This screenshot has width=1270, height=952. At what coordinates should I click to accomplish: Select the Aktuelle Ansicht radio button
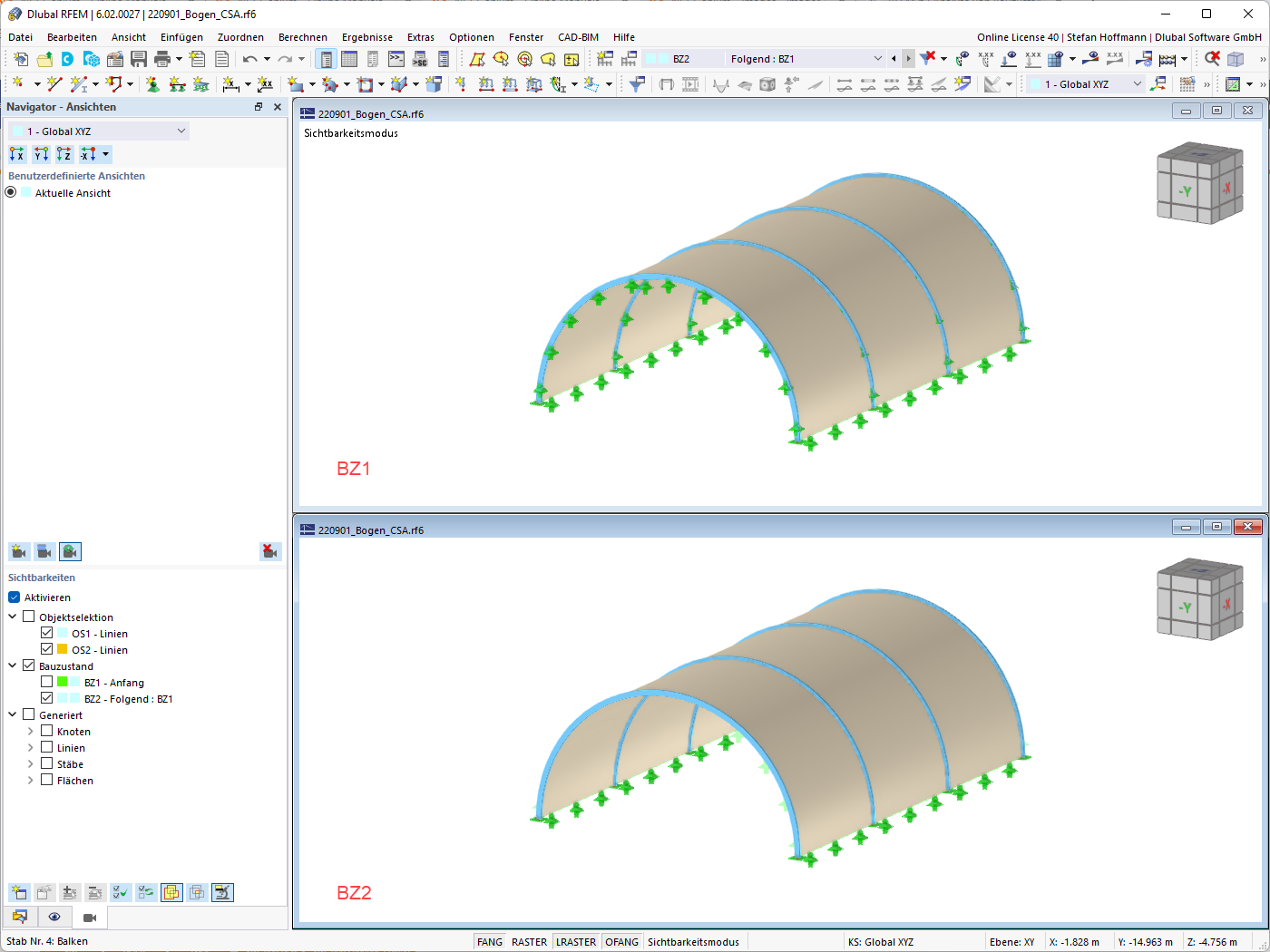coord(10,192)
